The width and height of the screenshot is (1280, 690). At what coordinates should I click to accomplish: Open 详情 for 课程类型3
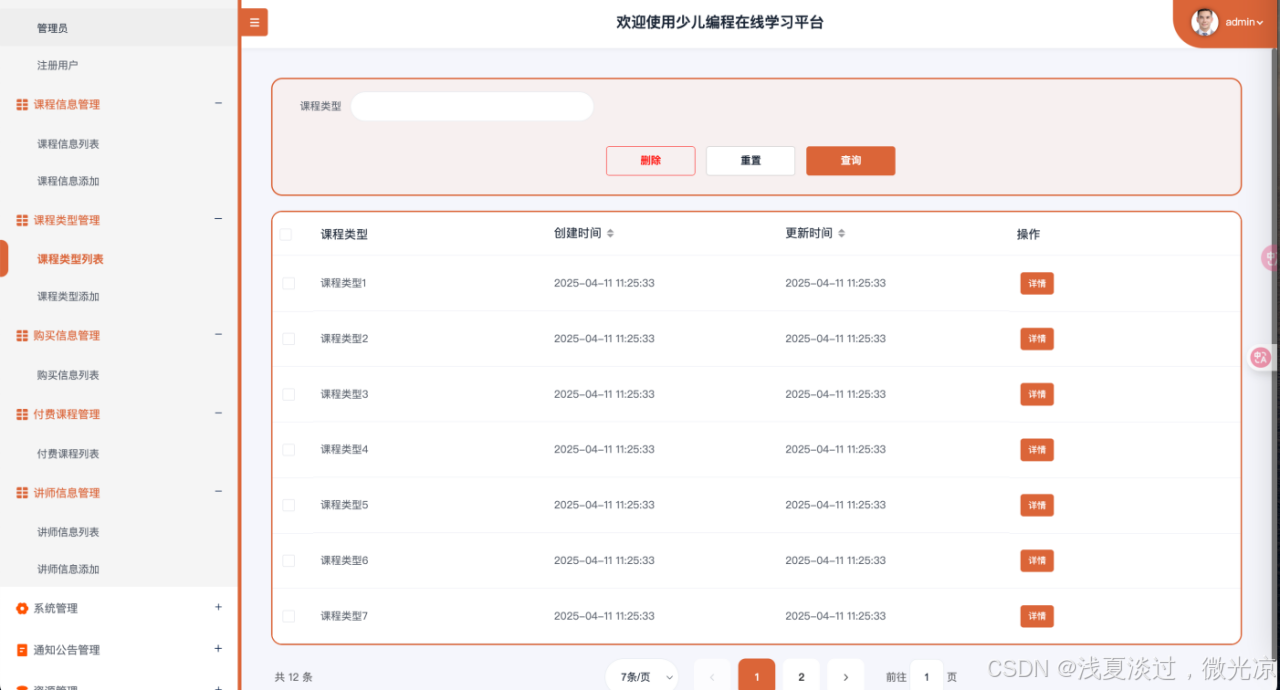click(x=1036, y=394)
